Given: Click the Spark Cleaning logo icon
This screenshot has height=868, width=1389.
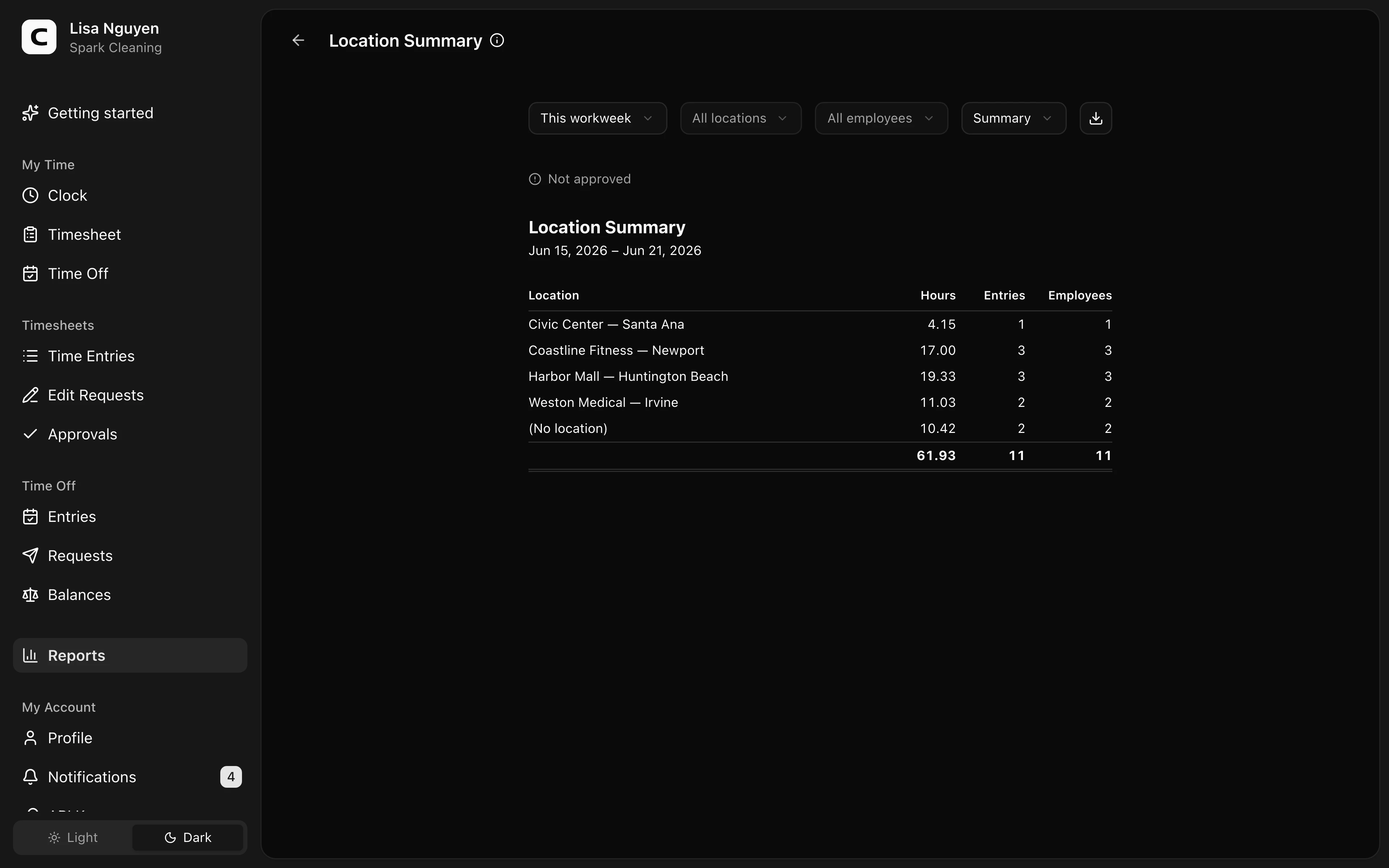Looking at the screenshot, I should tap(39, 37).
